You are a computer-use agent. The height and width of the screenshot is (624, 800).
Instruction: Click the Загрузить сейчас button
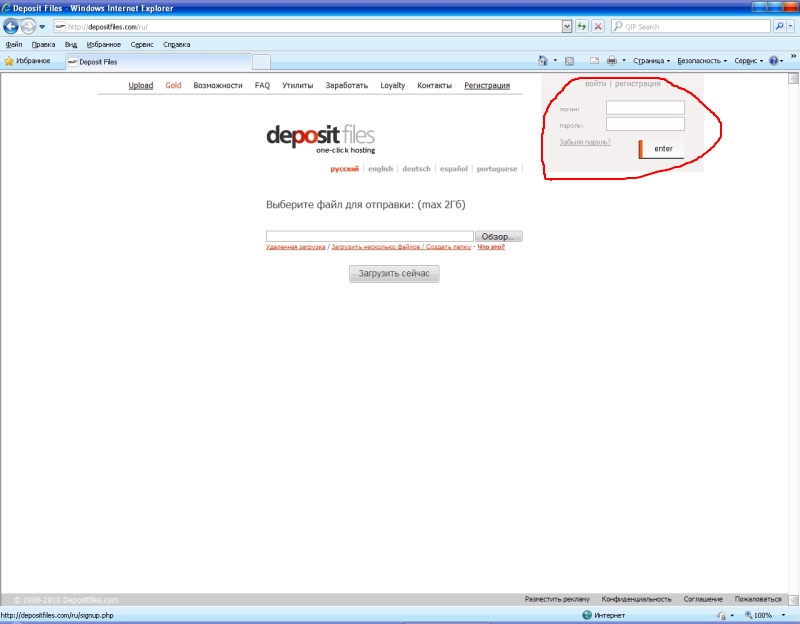point(394,274)
